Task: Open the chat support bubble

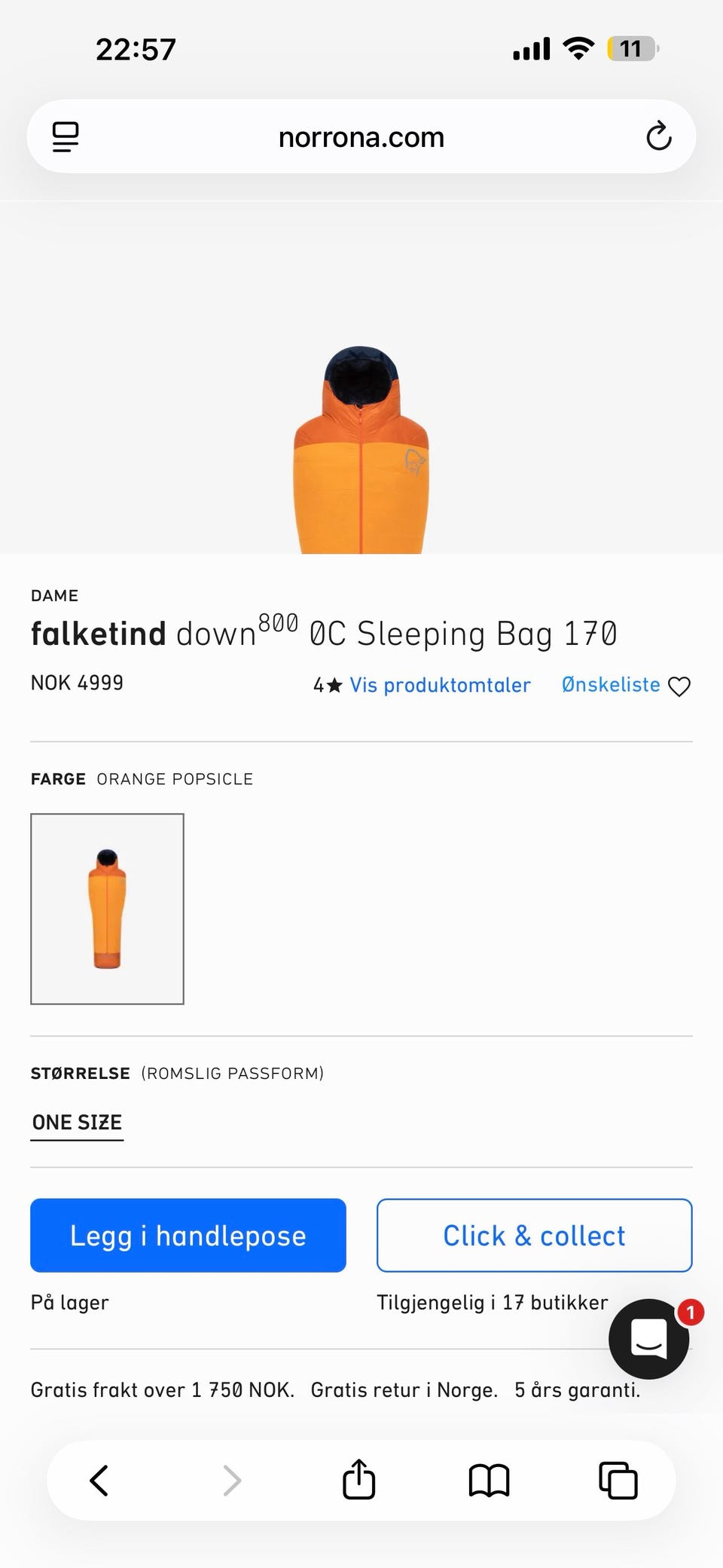Action: point(648,1339)
